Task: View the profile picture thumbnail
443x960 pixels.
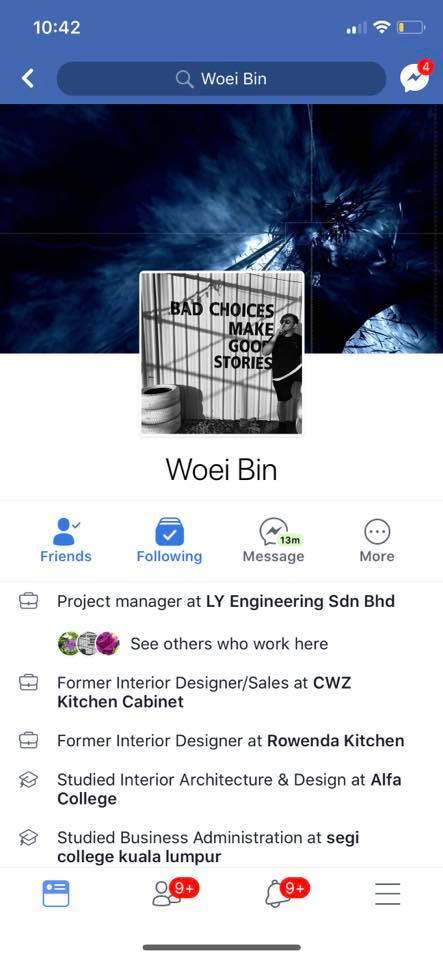Action: pos(222,353)
